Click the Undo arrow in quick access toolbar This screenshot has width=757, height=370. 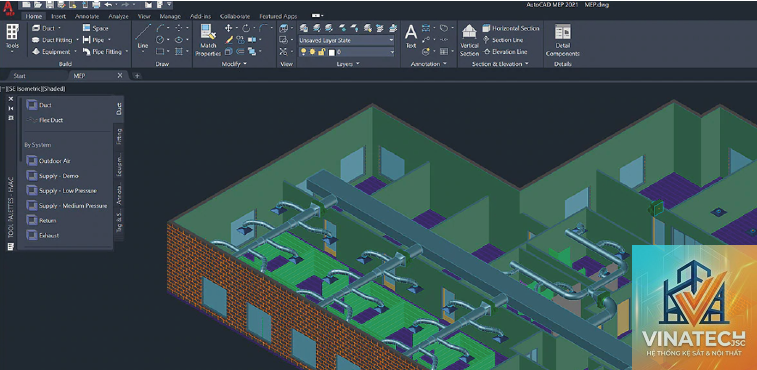click(108, 5)
